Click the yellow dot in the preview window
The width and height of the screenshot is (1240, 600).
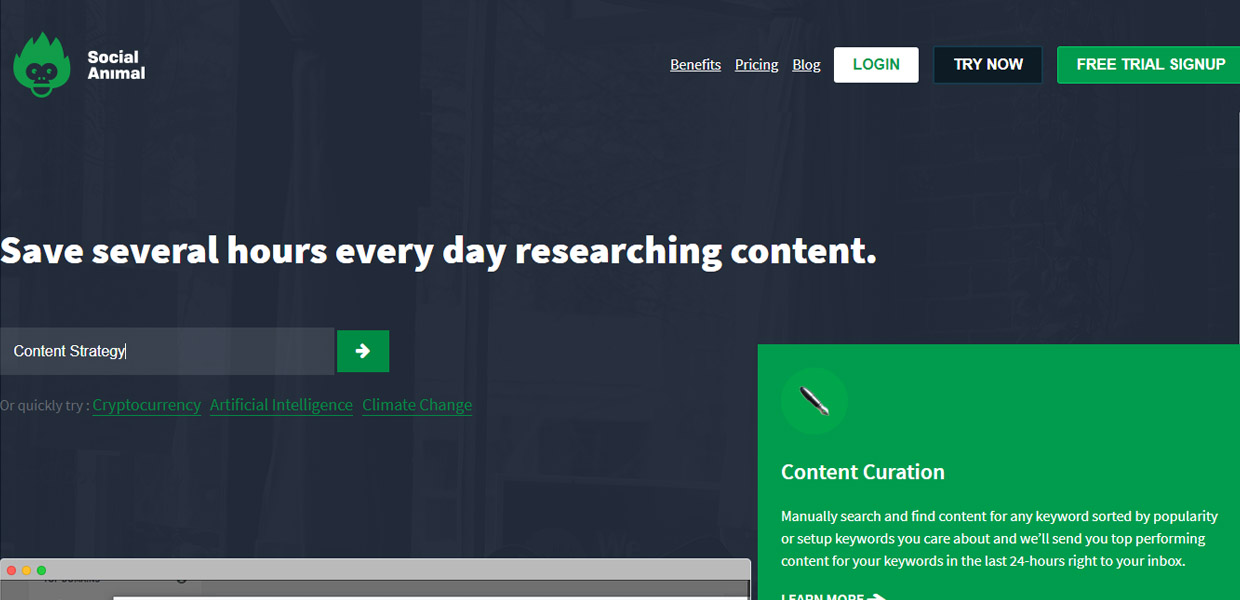pos(27,570)
